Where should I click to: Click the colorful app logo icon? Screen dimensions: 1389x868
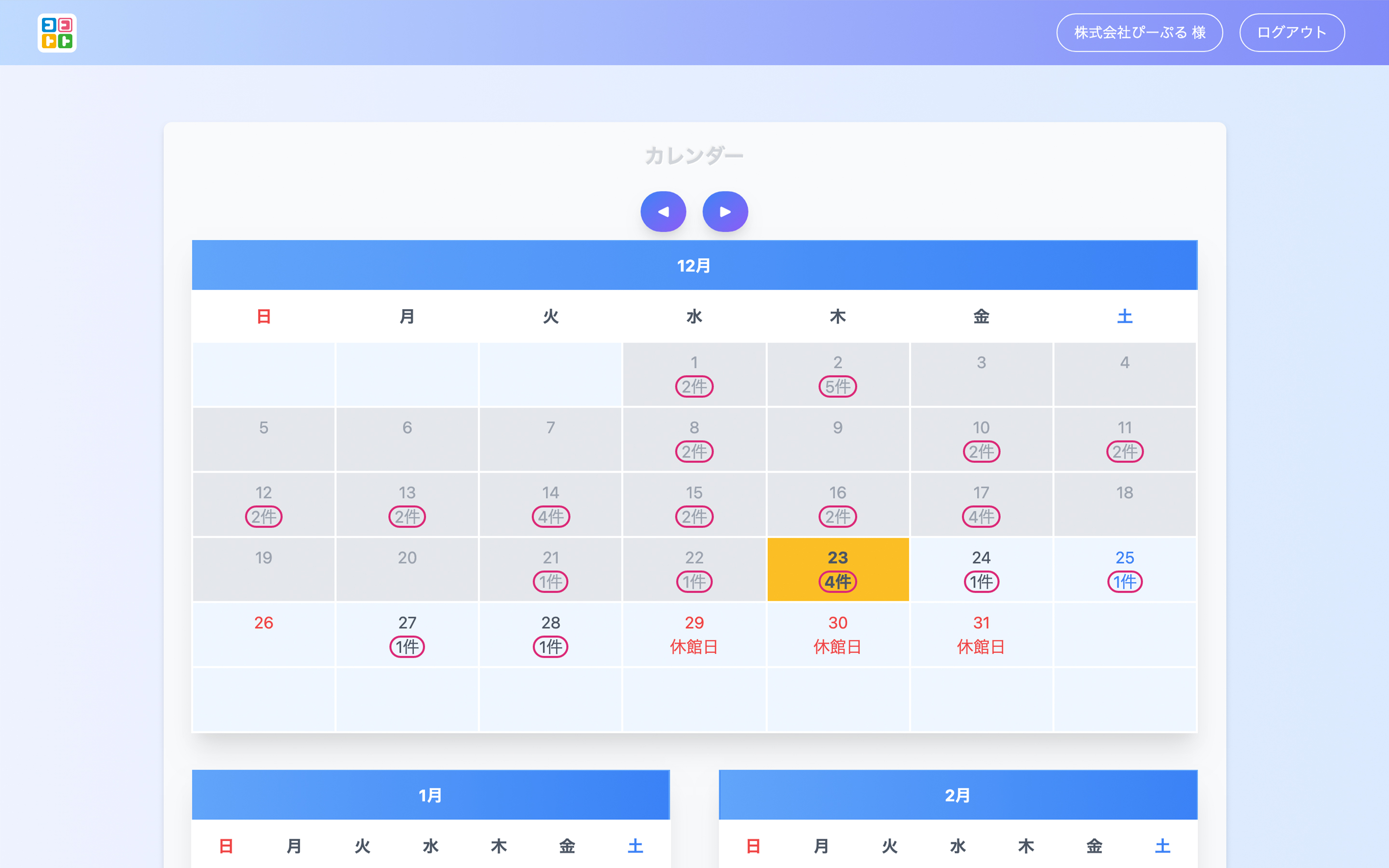[x=57, y=33]
